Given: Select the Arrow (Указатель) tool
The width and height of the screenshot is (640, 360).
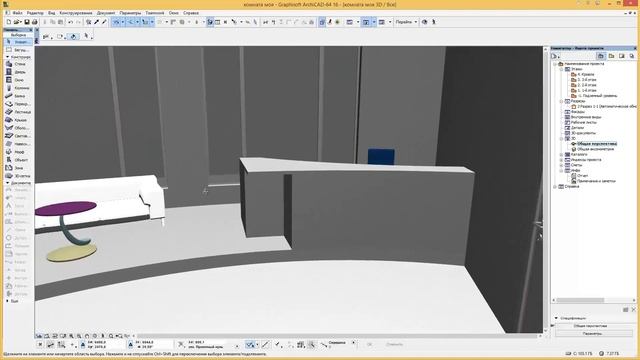Looking at the screenshot, I should (18, 42).
